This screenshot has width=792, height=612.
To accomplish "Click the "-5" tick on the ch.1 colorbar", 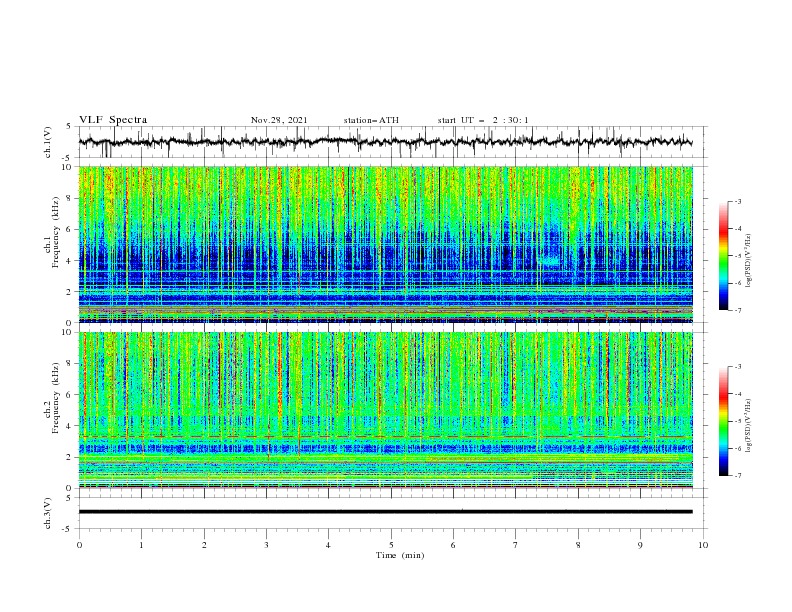I will tap(737, 256).
